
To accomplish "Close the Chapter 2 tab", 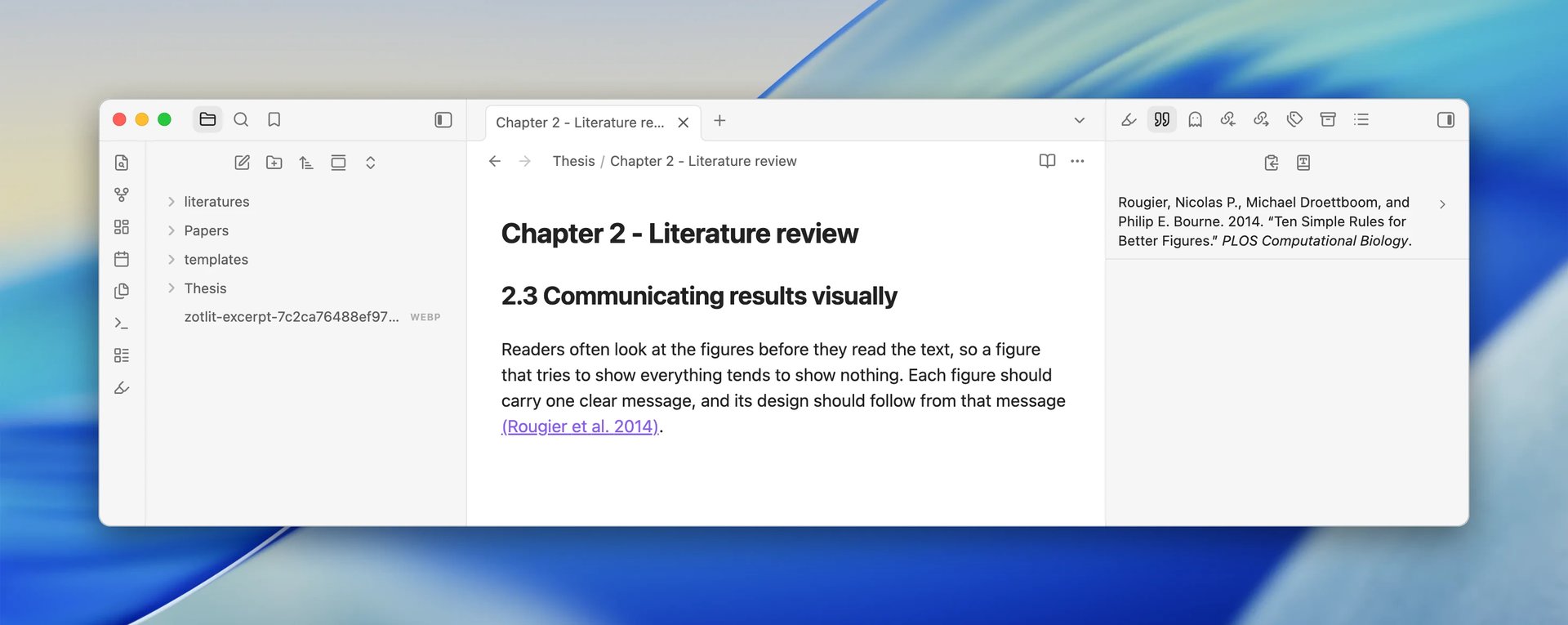I will [x=684, y=123].
